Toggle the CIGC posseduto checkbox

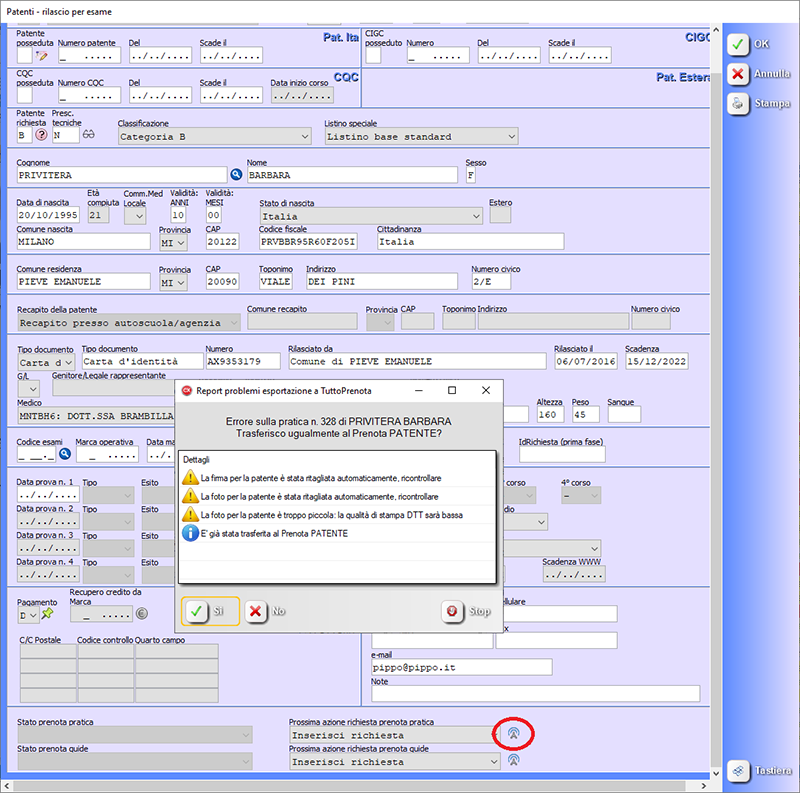click(x=373, y=56)
